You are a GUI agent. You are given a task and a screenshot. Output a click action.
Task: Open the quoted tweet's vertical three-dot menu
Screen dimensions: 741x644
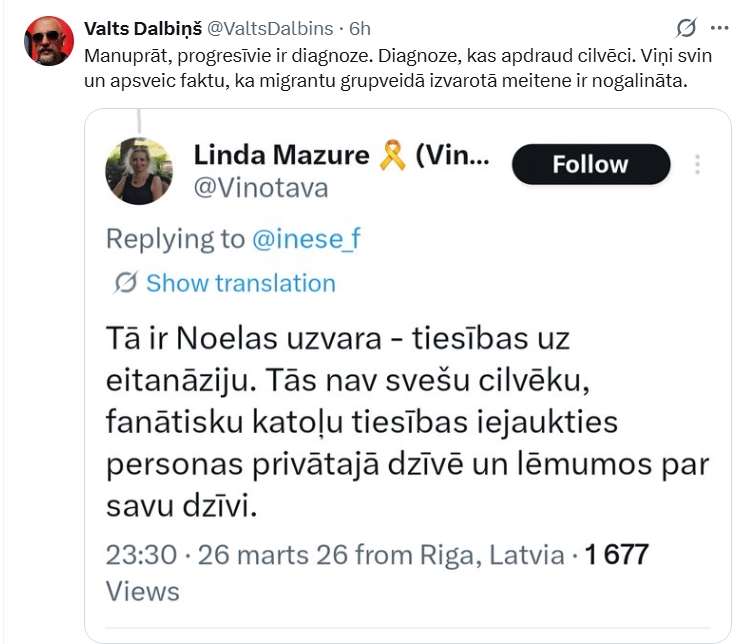697,165
